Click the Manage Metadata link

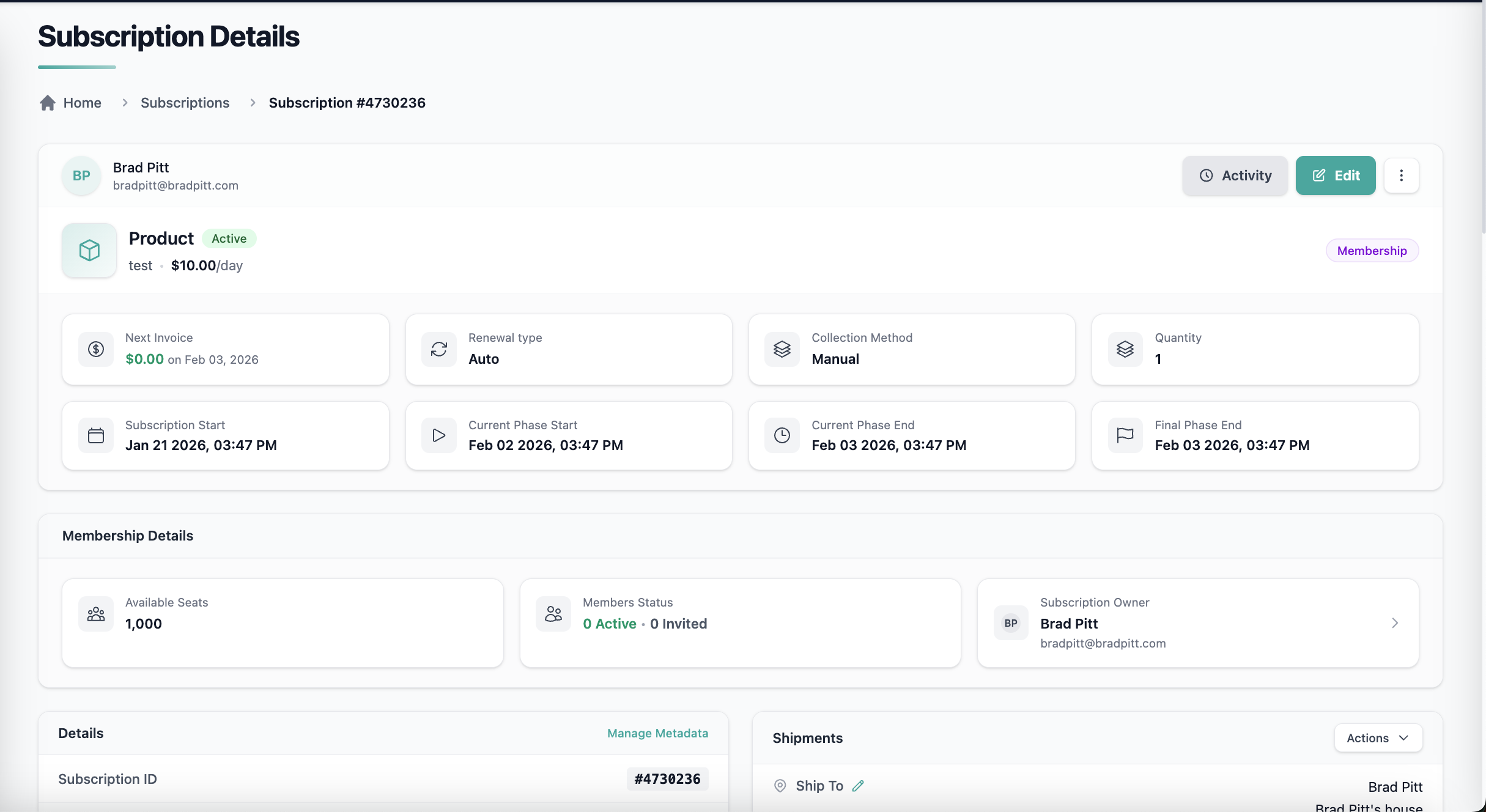657,733
